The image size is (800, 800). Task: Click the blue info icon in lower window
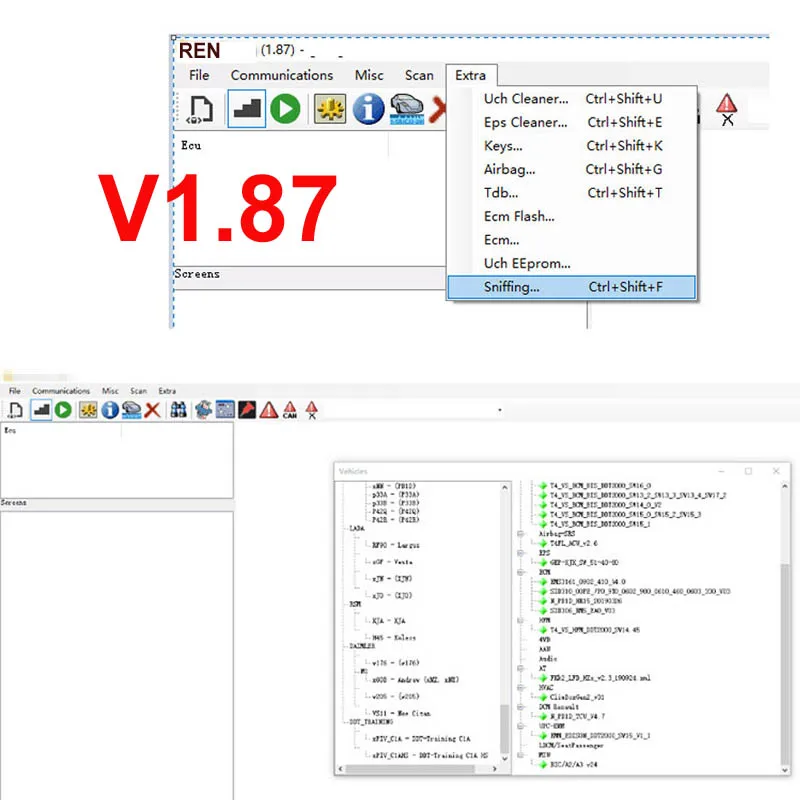110,410
